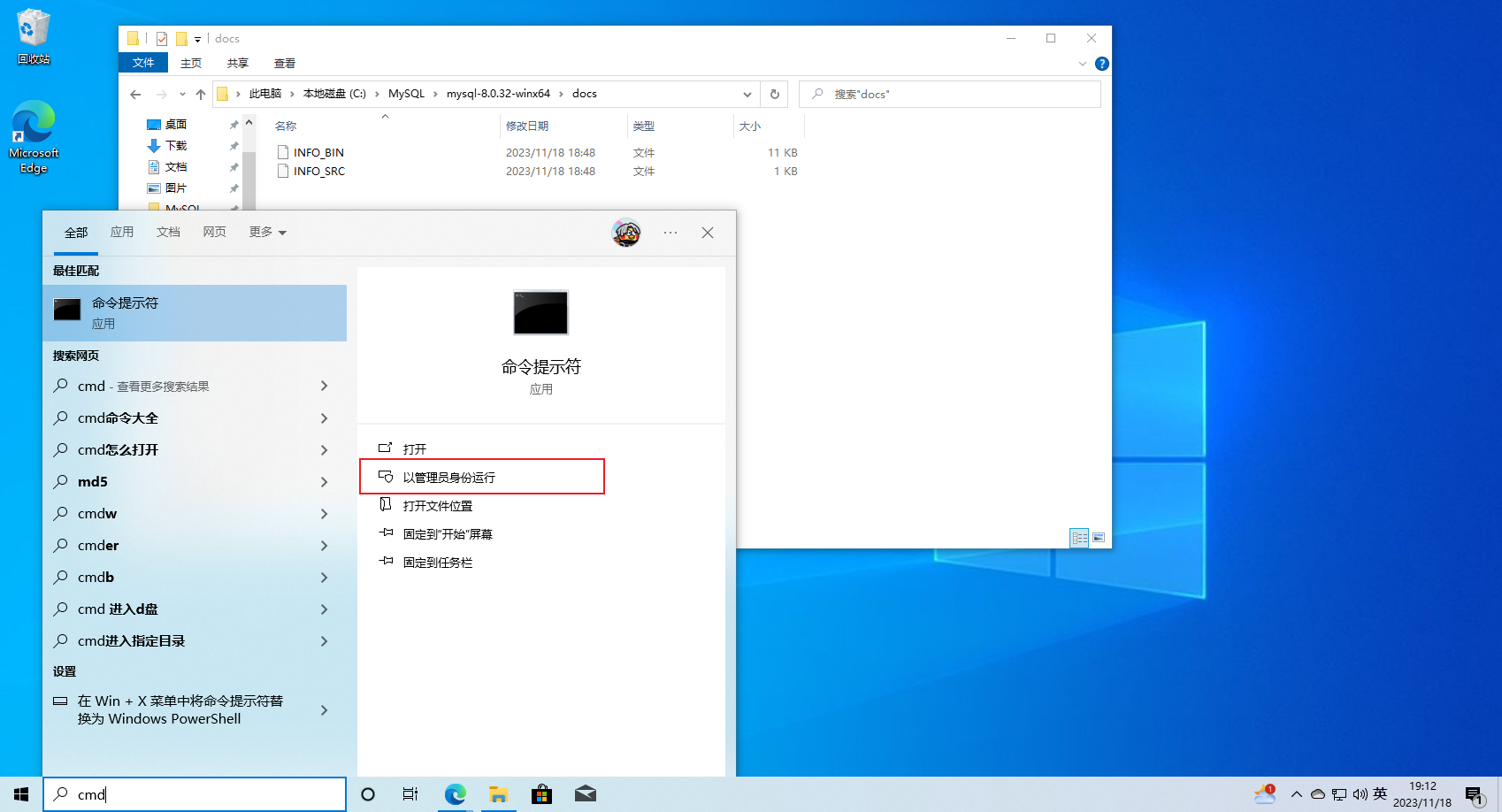Expand cmd命令大全 web suggestion arrow
The image size is (1502, 812).
point(324,418)
